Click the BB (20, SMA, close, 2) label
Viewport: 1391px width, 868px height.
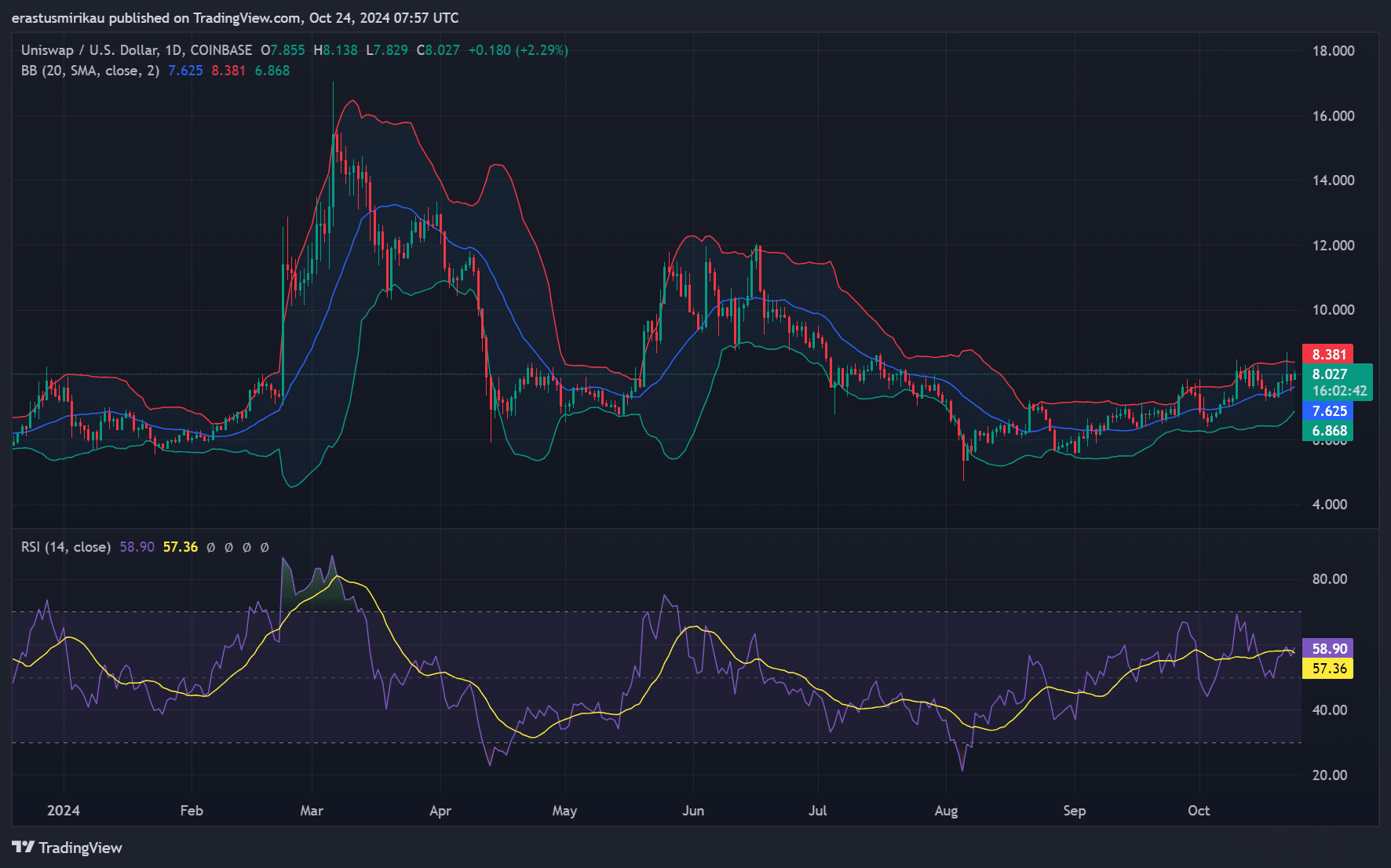pos(90,71)
